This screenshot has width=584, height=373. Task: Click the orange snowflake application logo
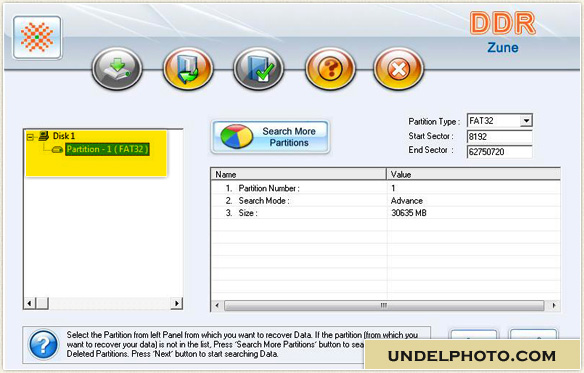(x=37, y=37)
